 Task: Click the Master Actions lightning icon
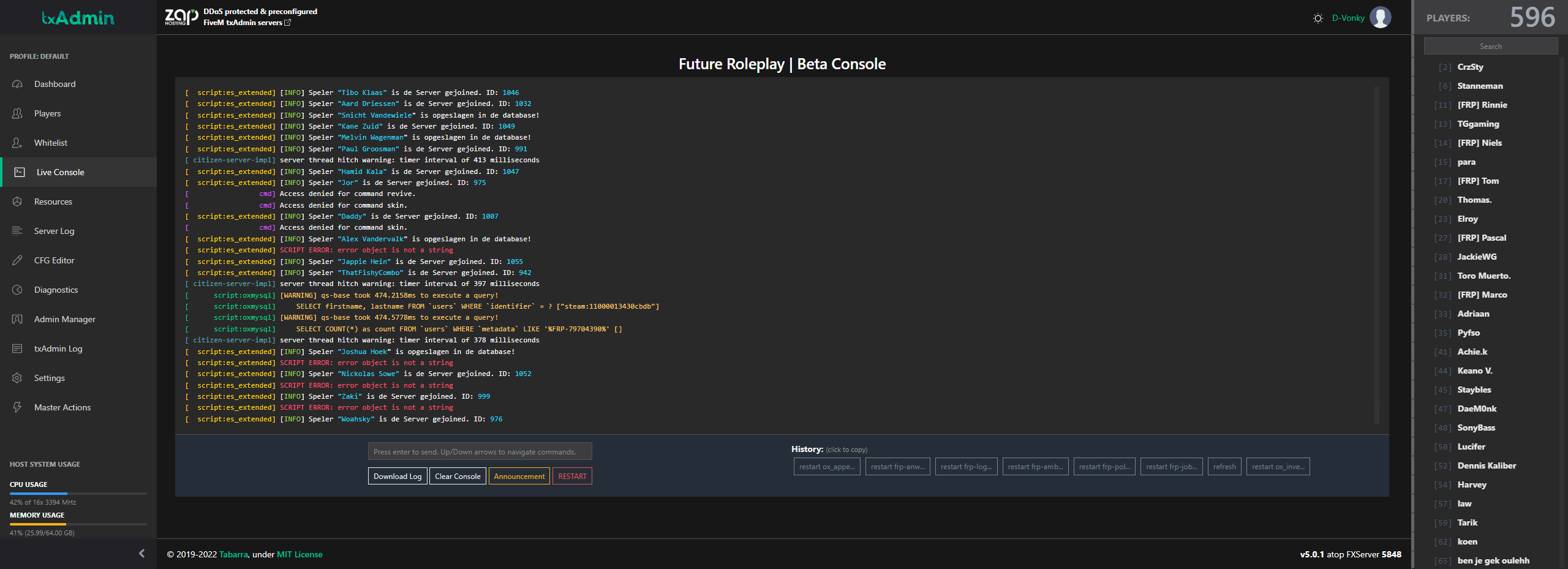point(17,407)
